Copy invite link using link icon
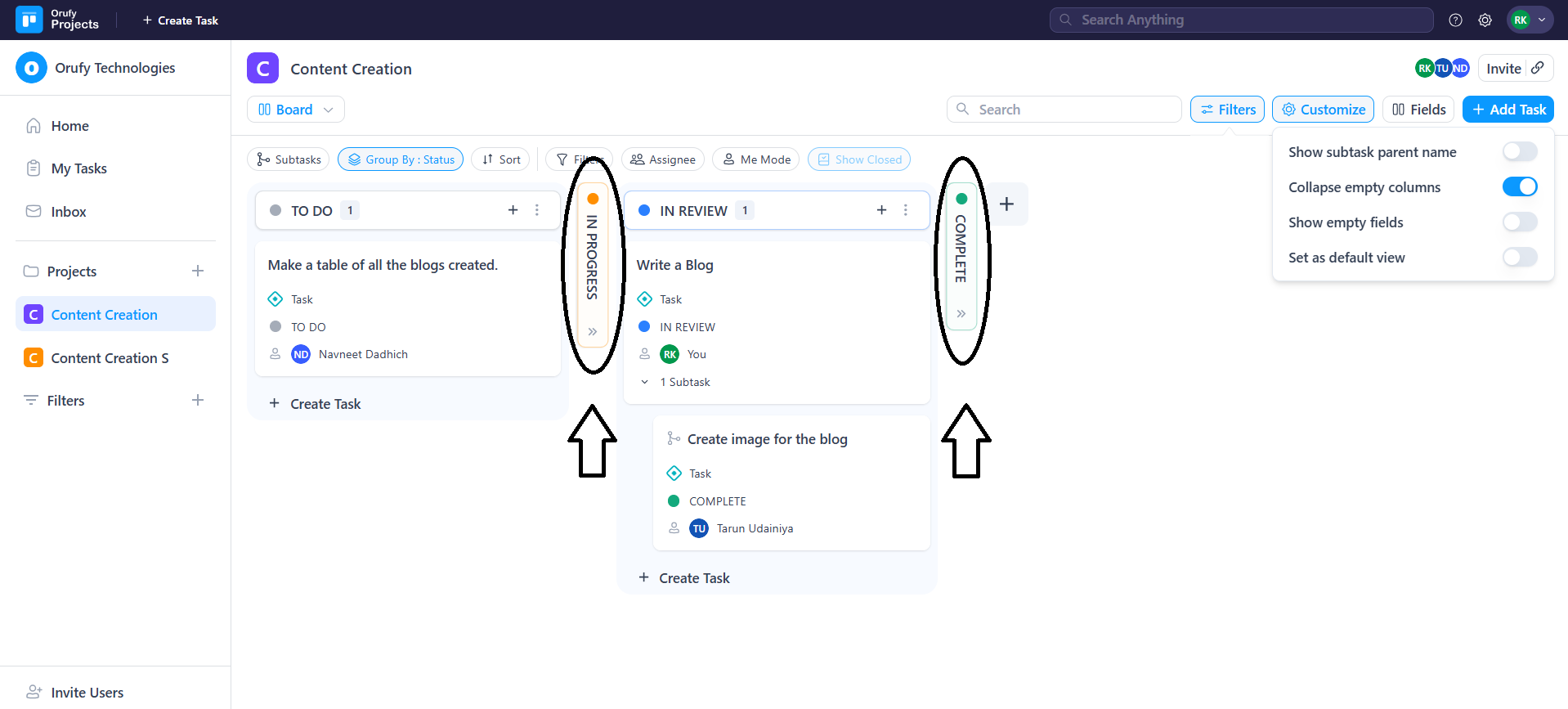Screen dimensions: 1568x709 tap(1538, 69)
